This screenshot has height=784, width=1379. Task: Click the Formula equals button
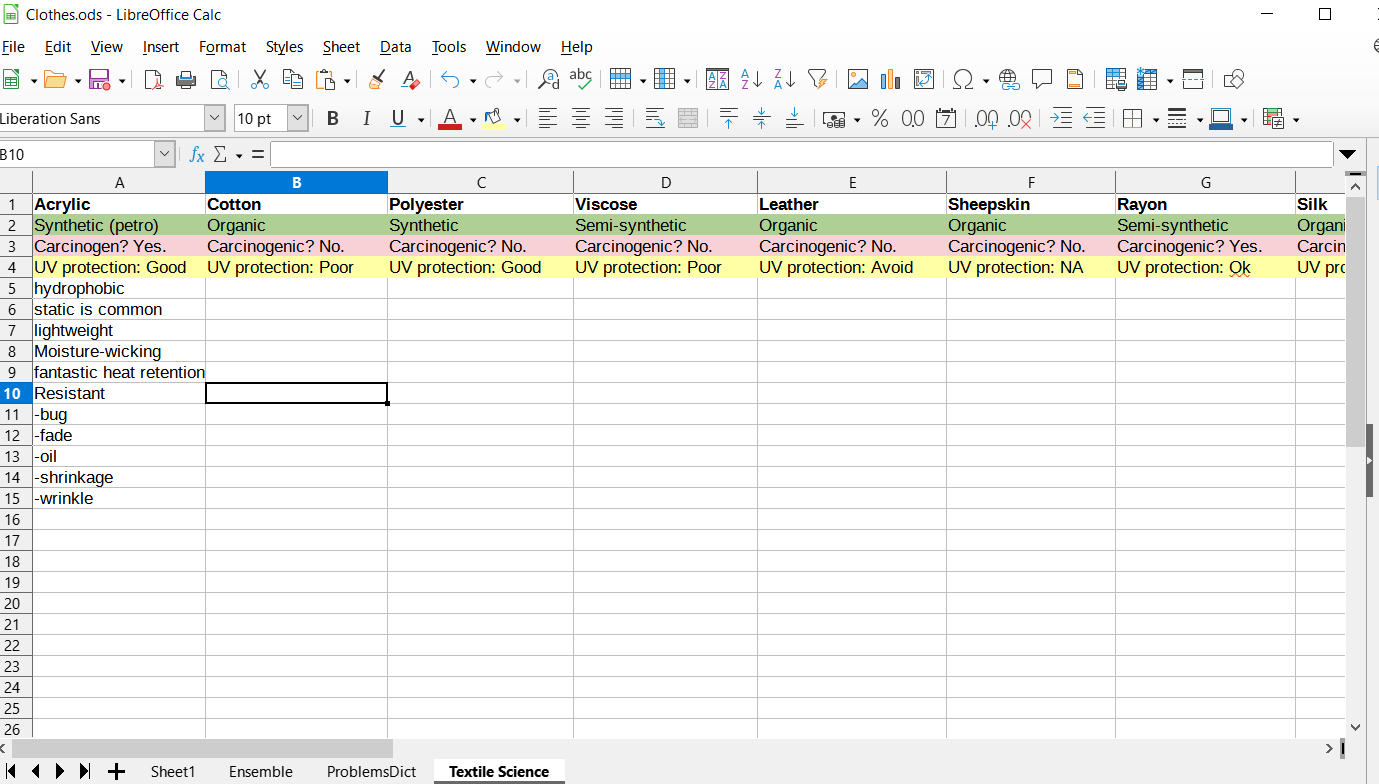point(258,155)
